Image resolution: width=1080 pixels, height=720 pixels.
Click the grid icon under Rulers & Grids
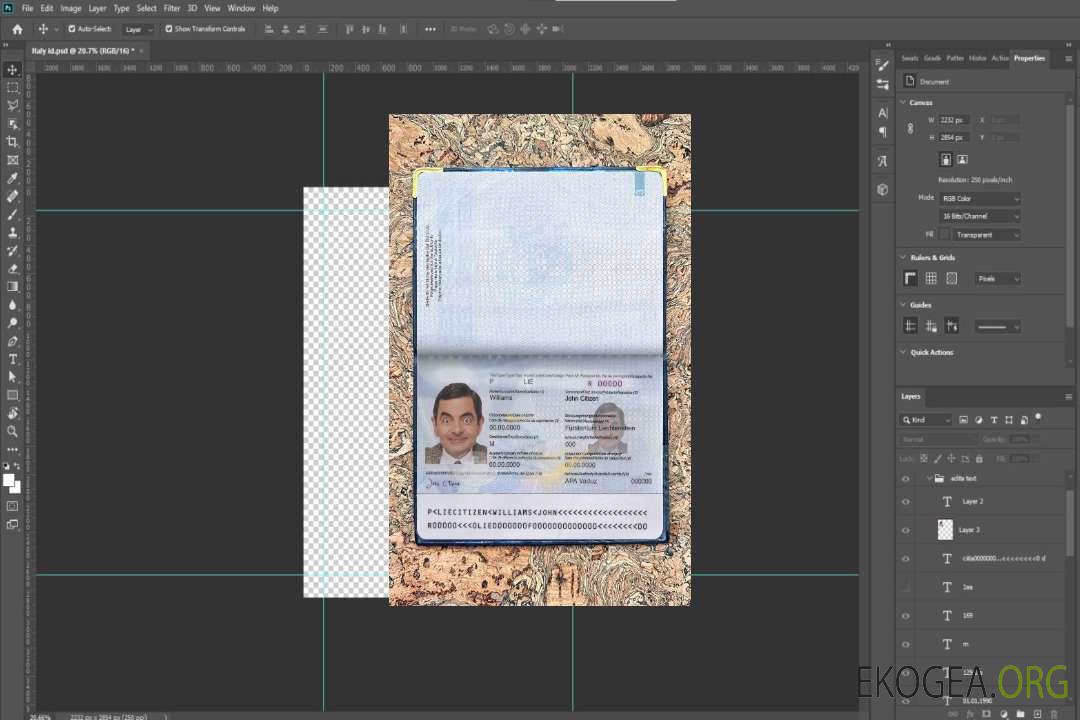pos(931,279)
